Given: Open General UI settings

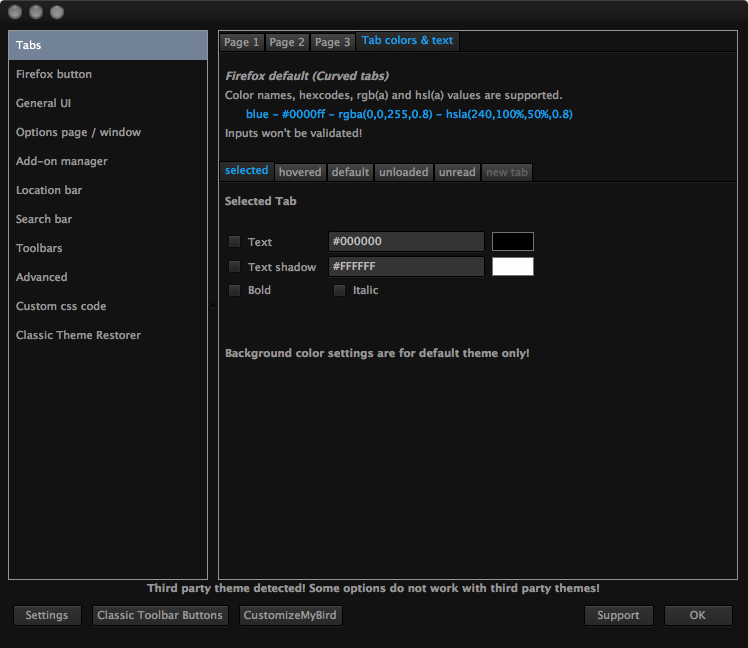Looking at the screenshot, I should pos(108,104).
